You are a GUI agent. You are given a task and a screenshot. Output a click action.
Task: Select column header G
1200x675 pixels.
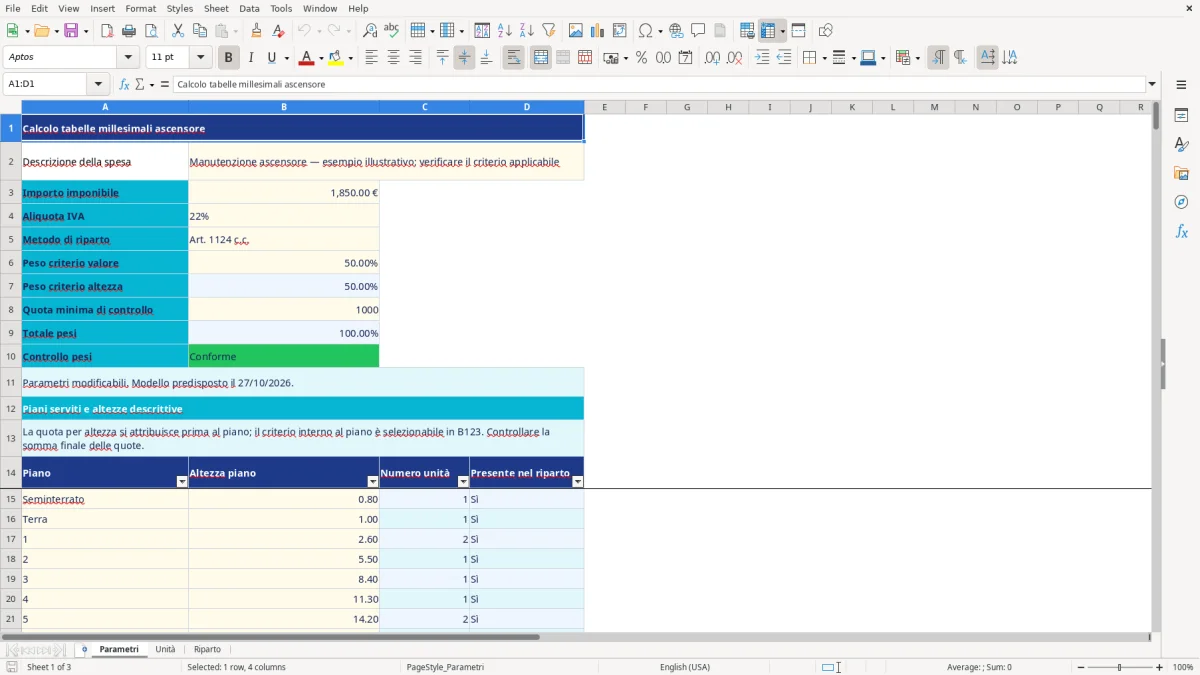pyautogui.click(x=687, y=107)
